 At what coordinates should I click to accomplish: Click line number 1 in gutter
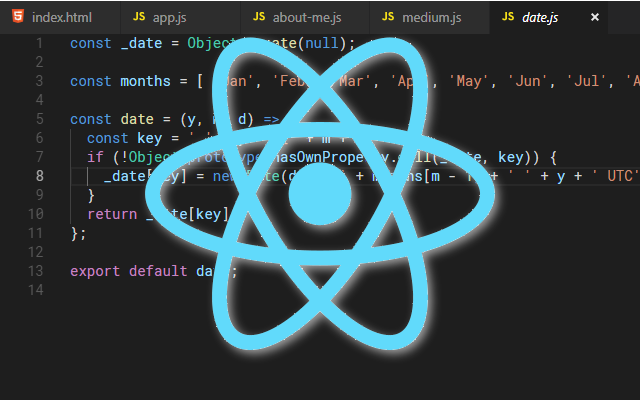point(40,43)
